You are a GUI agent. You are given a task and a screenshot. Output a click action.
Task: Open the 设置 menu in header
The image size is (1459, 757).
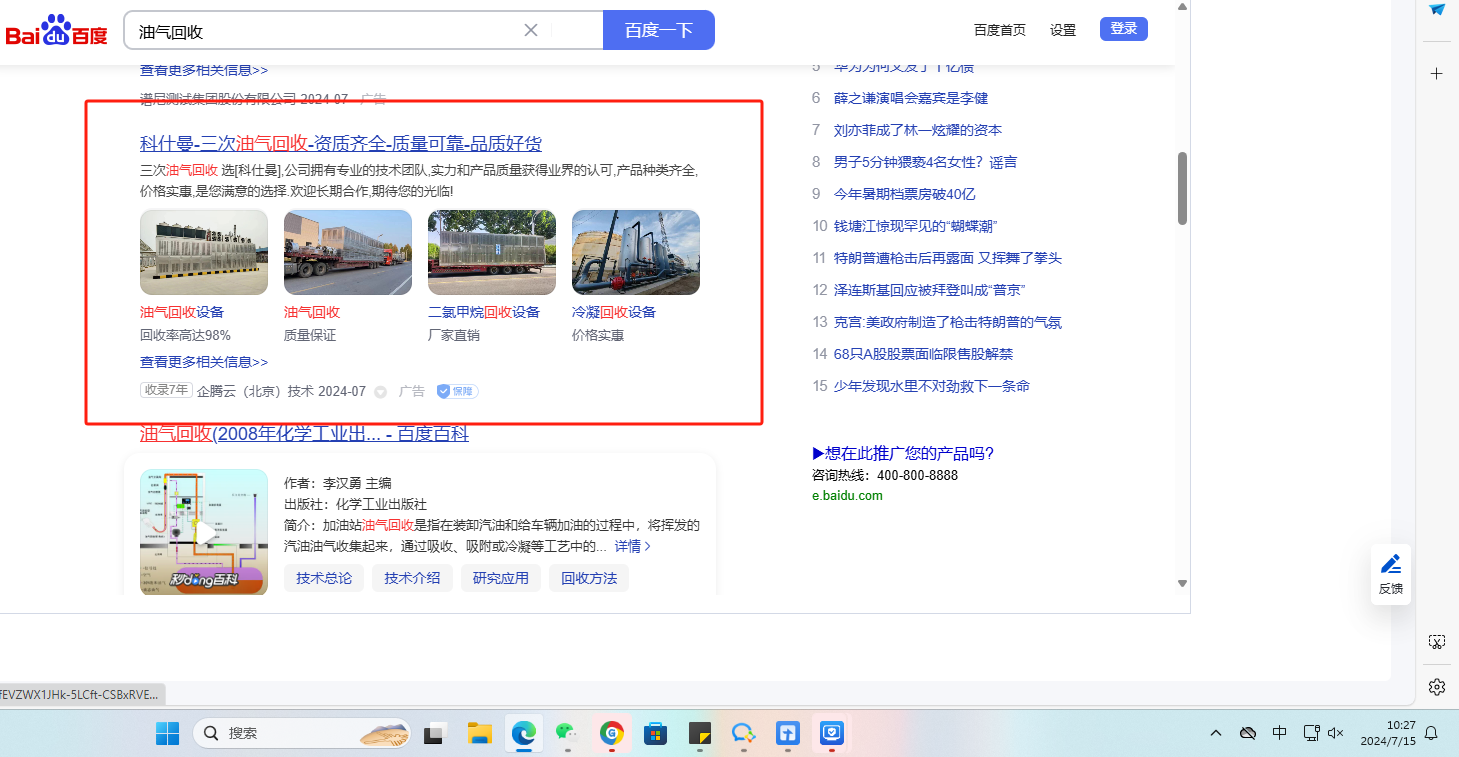click(1062, 30)
